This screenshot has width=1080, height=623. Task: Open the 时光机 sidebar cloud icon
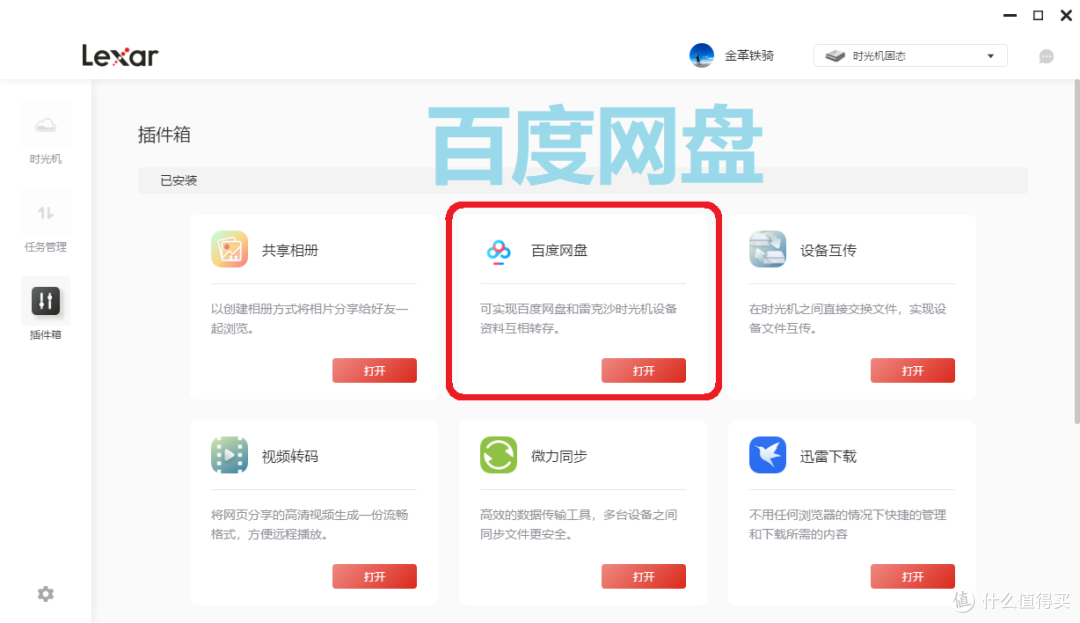(45, 125)
